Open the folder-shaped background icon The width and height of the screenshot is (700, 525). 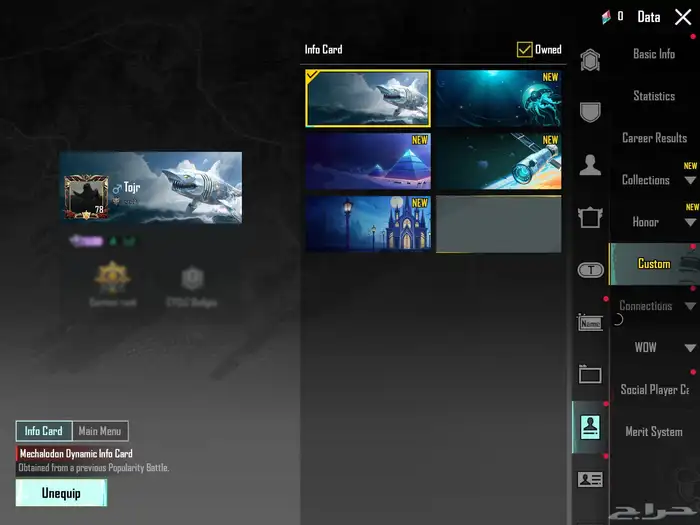click(590, 375)
